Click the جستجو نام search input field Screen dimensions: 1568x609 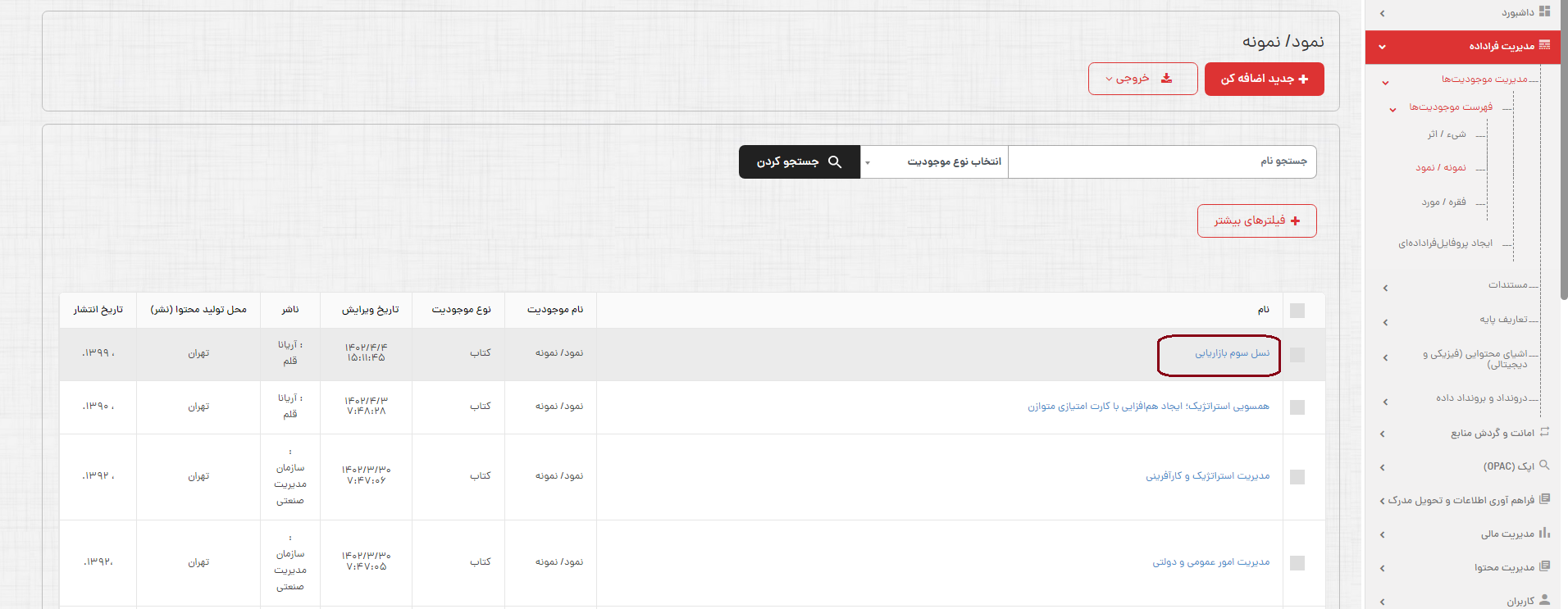click(x=1161, y=162)
